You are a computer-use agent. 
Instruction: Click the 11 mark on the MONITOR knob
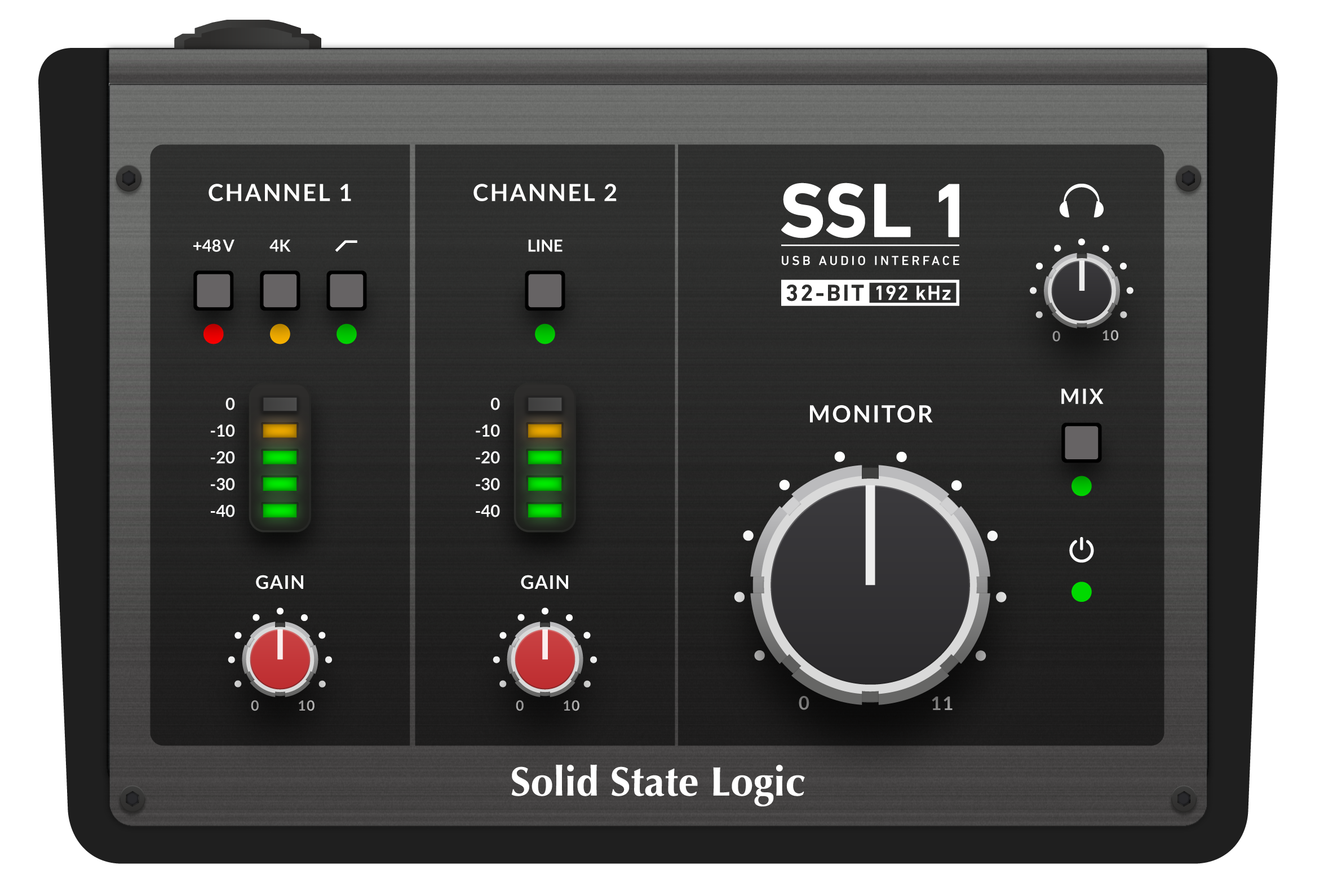(x=944, y=704)
